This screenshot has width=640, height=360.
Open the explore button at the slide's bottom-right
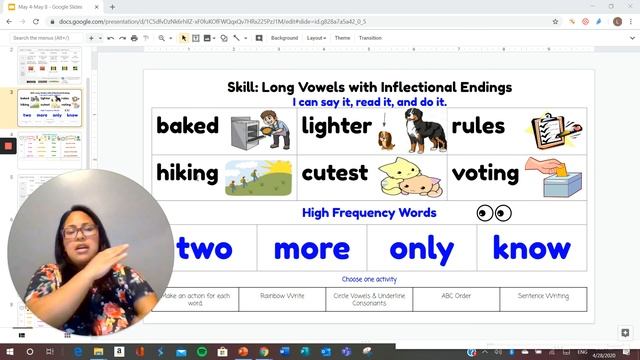[x=625, y=333]
